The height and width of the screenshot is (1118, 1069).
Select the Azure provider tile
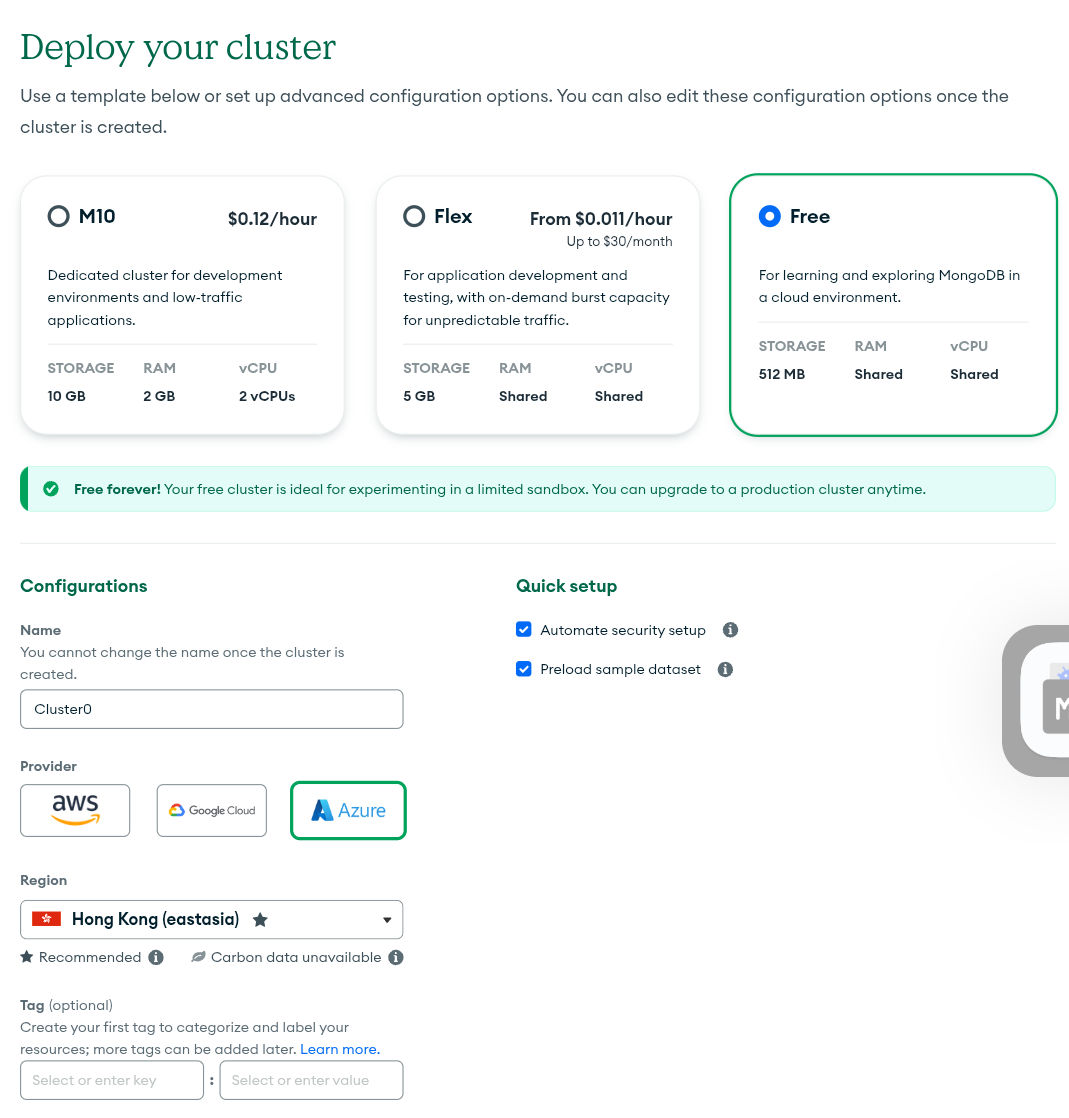pyautogui.click(x=348, y=810)
